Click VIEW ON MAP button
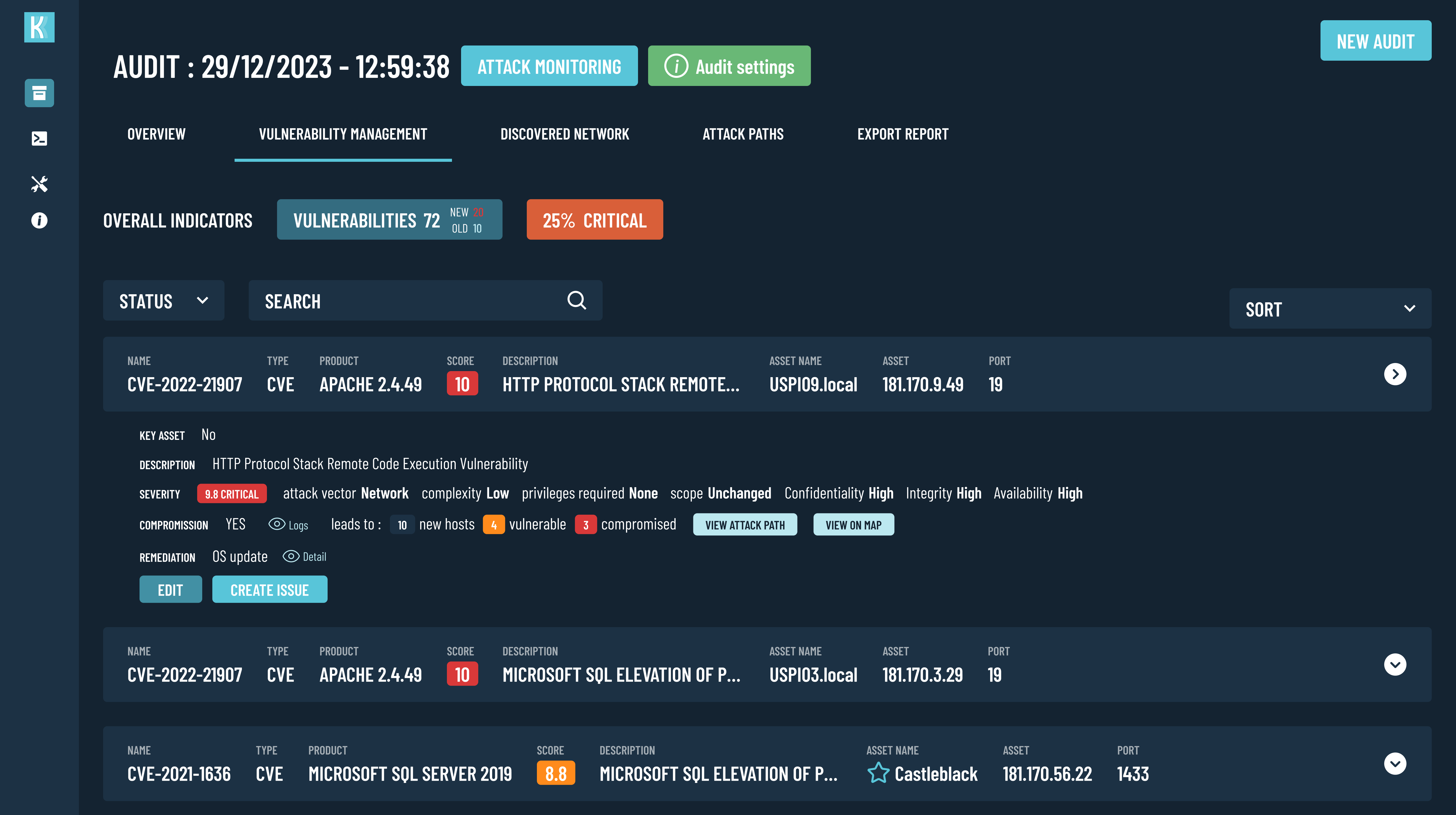This screenshot has width=1456, height=815. [853, 525]
